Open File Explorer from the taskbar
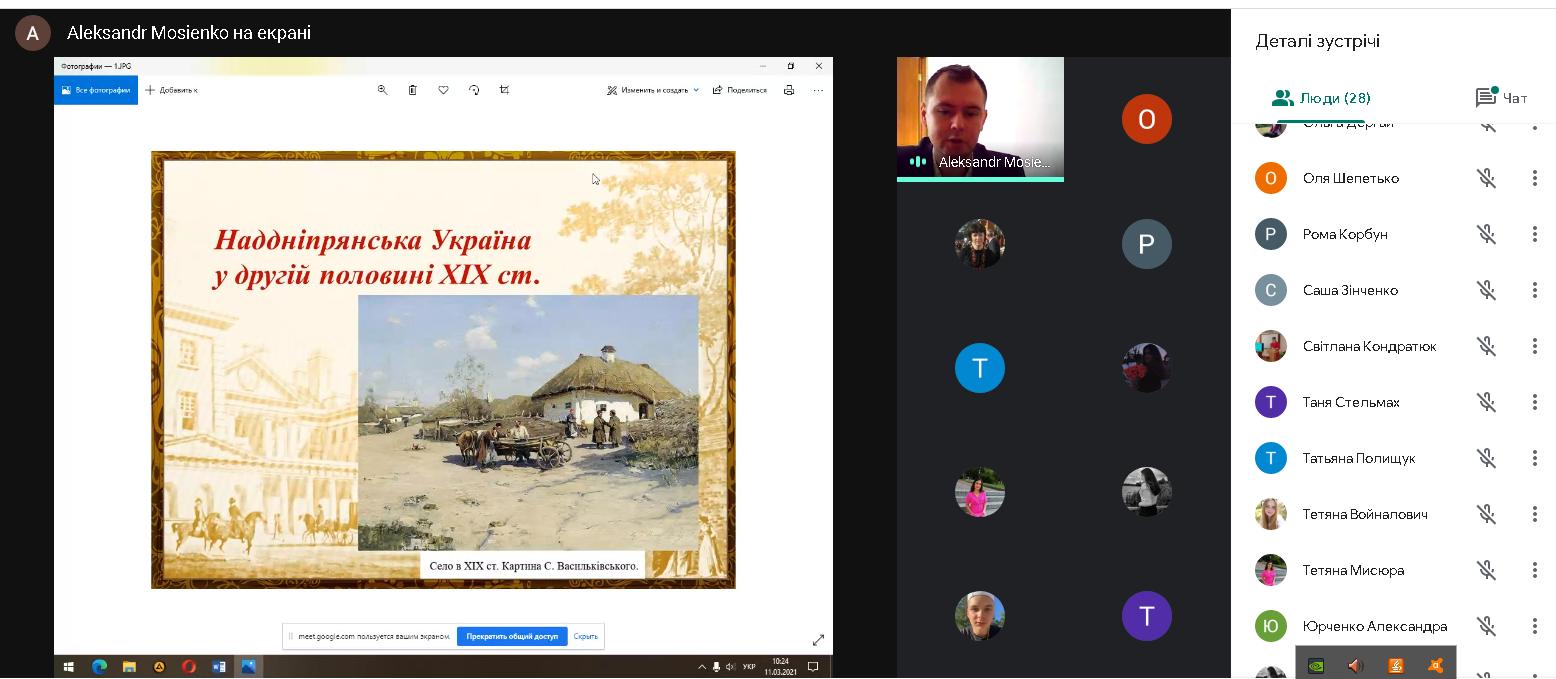1556x679 pixels. click(x=129, y=666)
